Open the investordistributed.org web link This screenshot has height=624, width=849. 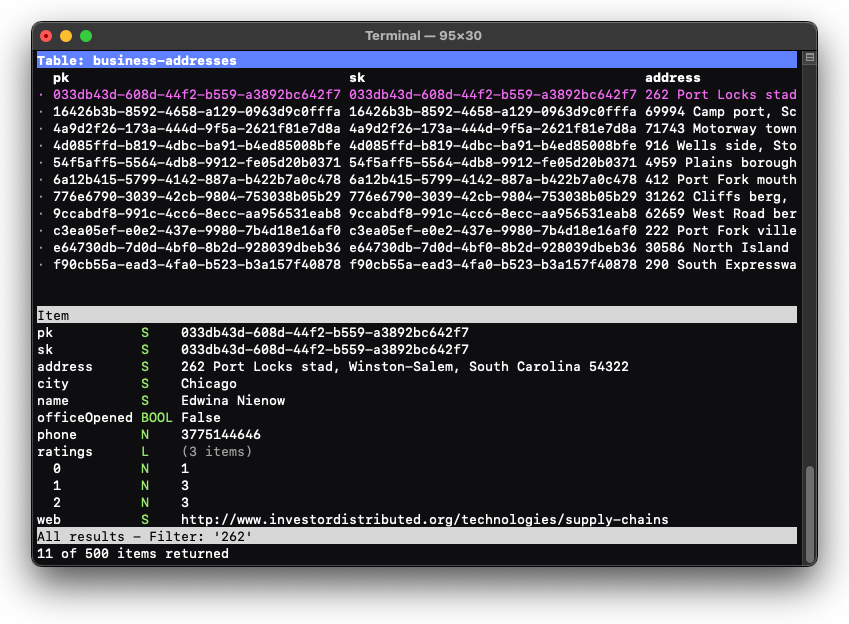pyautogui.click(x=424, y=520)
